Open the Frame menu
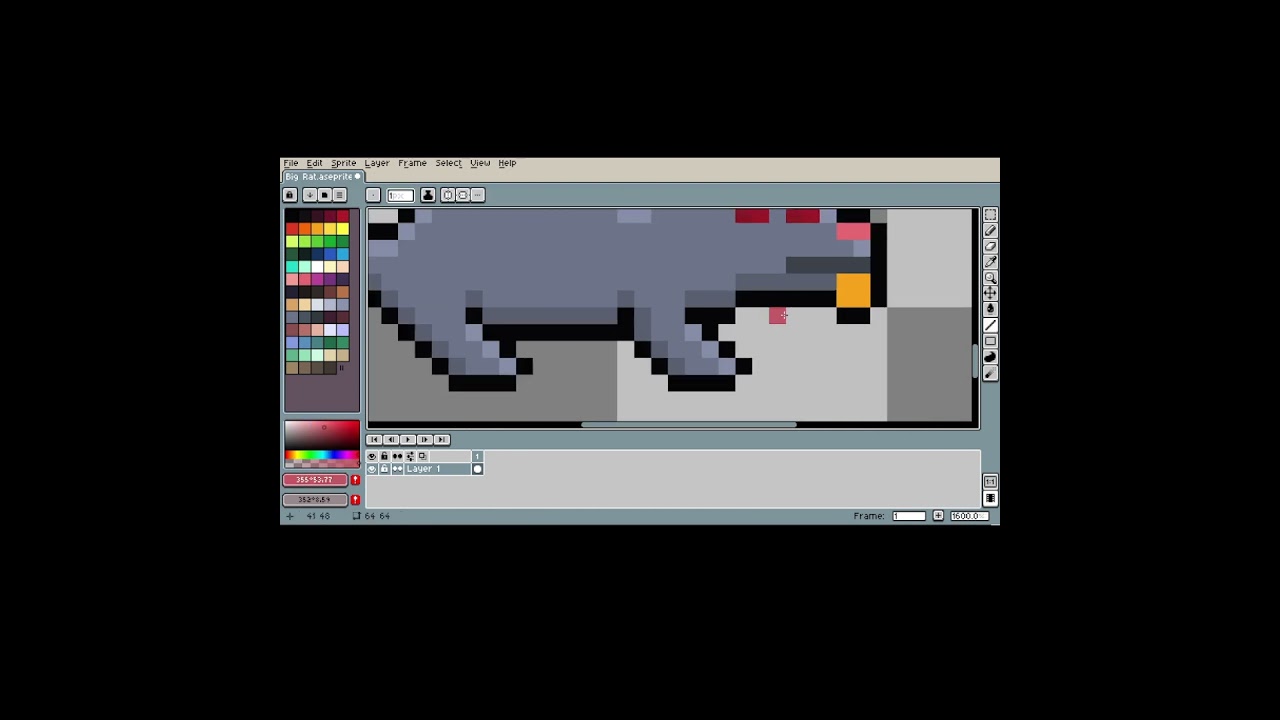The image size is (1280, 720). point(412,163)
